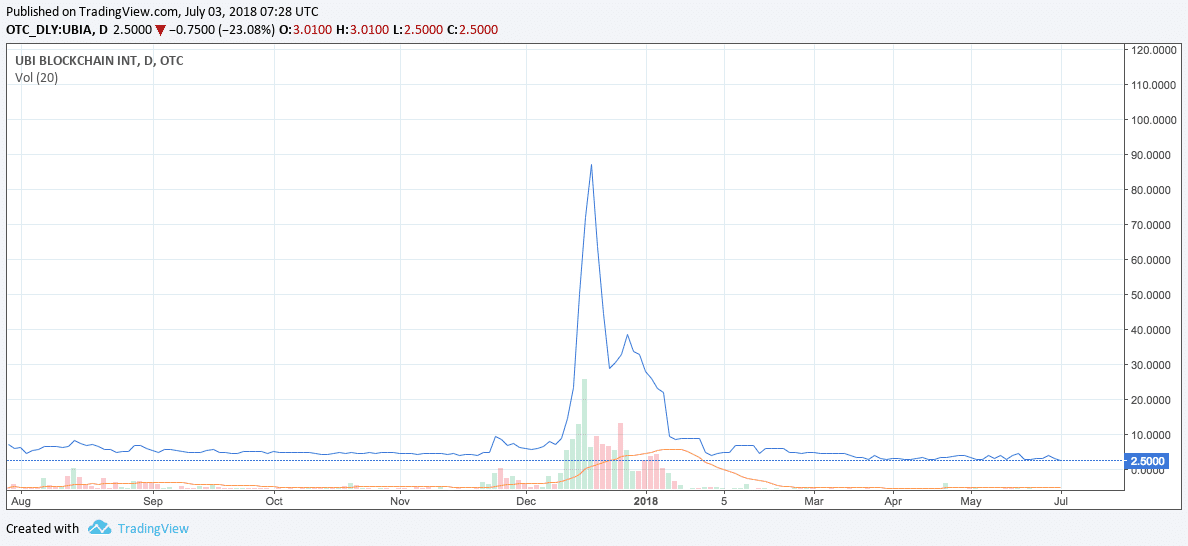This screenshot has height=546, width=1188.
Task: Open the TradingView link in footer
Action: pyautogui.click(x=152, y=528)
